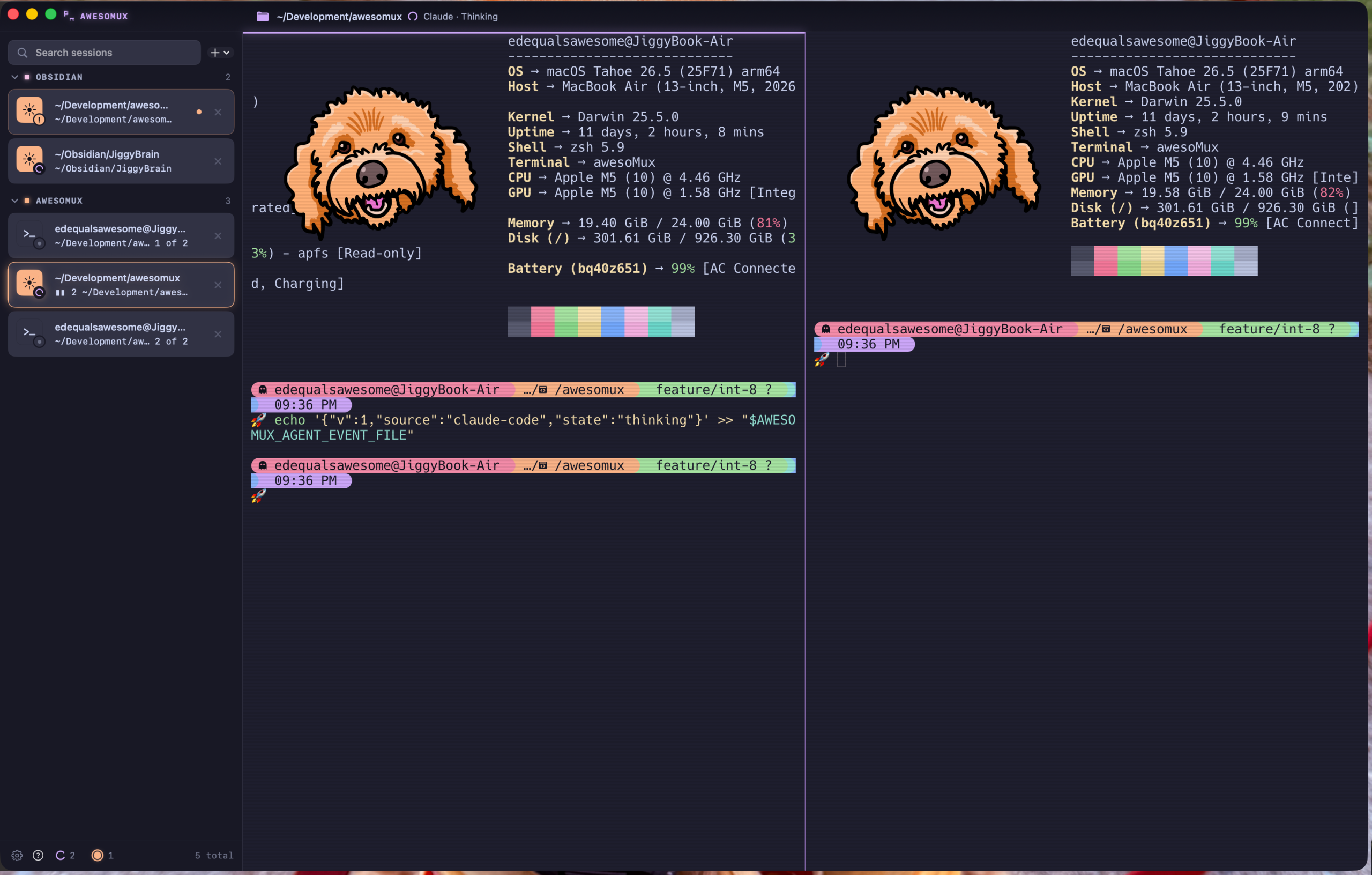
Task: Collapse the AWESOMUX group chevron
Action: click(15, 201)
